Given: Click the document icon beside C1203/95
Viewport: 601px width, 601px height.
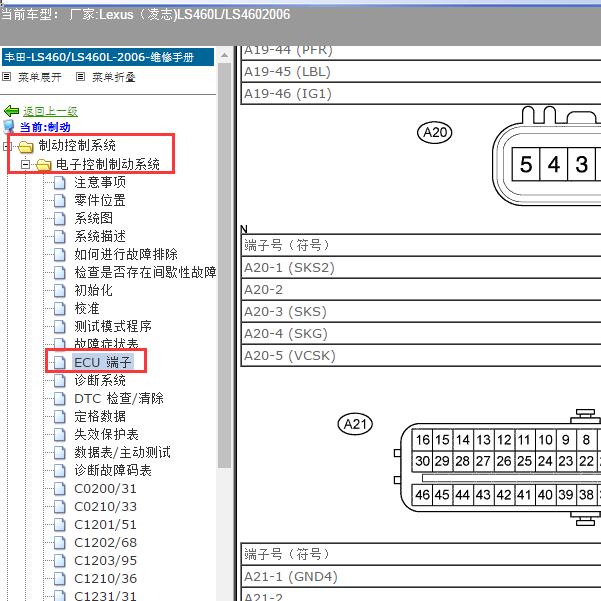Looking at the screenshot, I should [x=59, y=561].
